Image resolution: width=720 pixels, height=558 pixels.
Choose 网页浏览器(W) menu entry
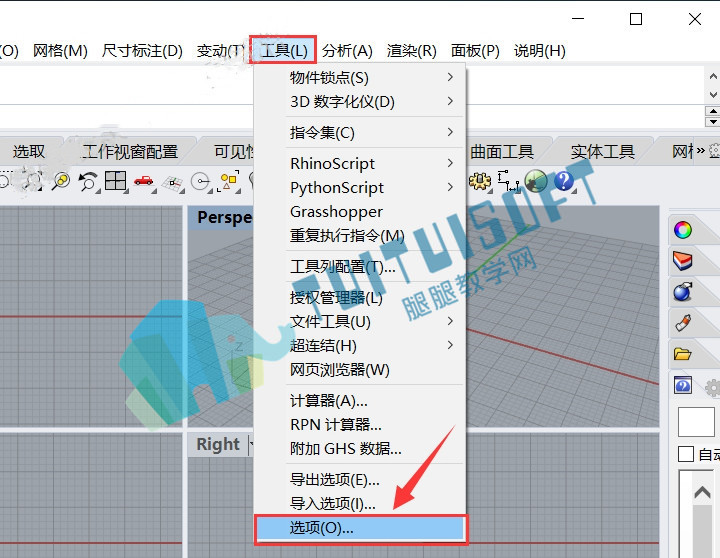click(359, 370)
